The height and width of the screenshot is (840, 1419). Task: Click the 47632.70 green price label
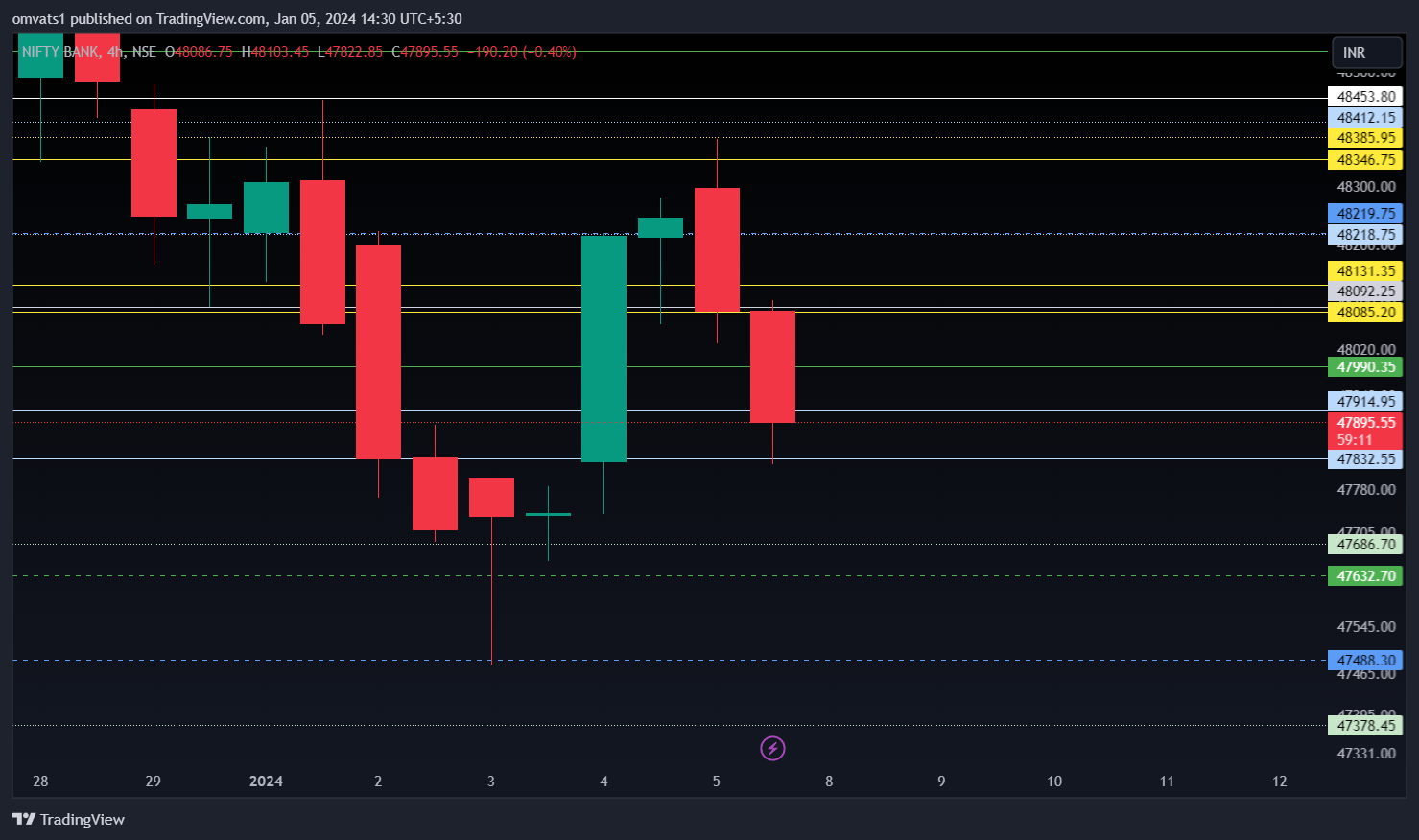(x=1365, y=576)
